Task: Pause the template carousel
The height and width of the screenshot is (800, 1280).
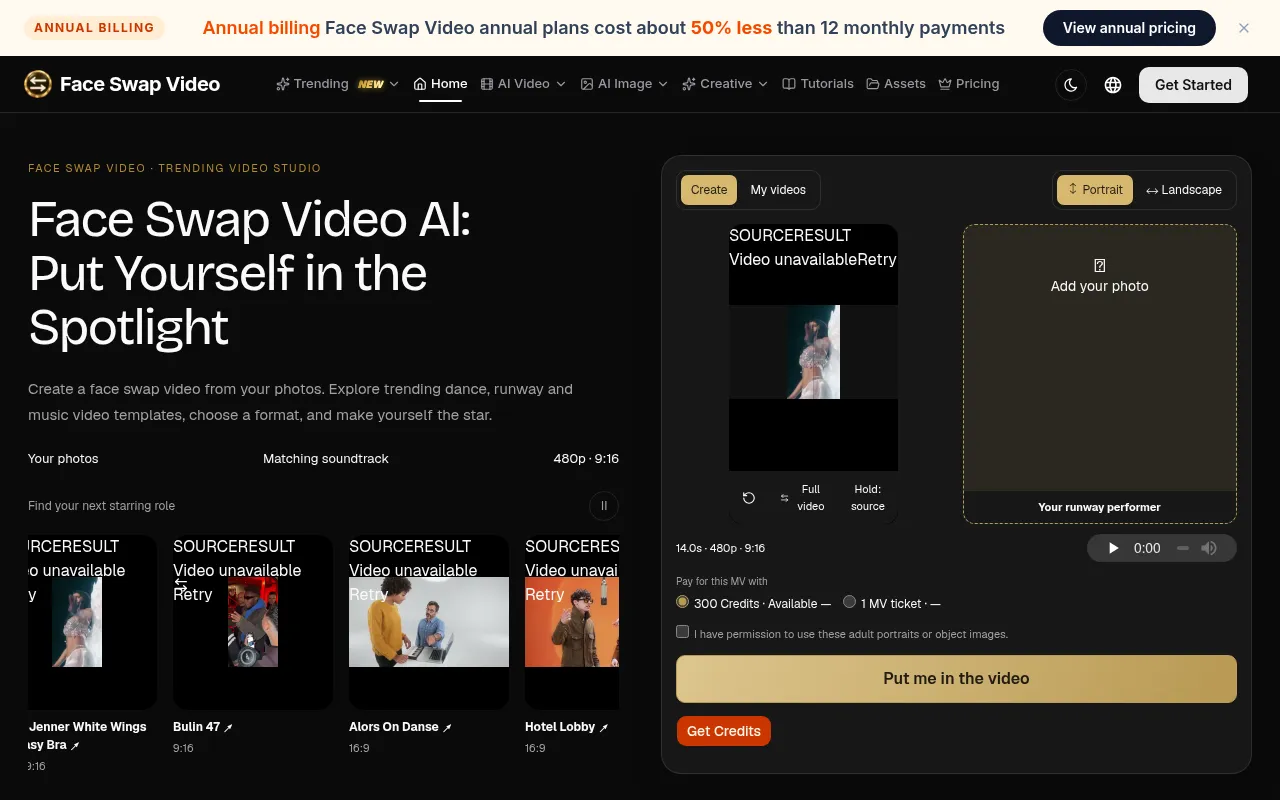Action: (x=604, y=506)
